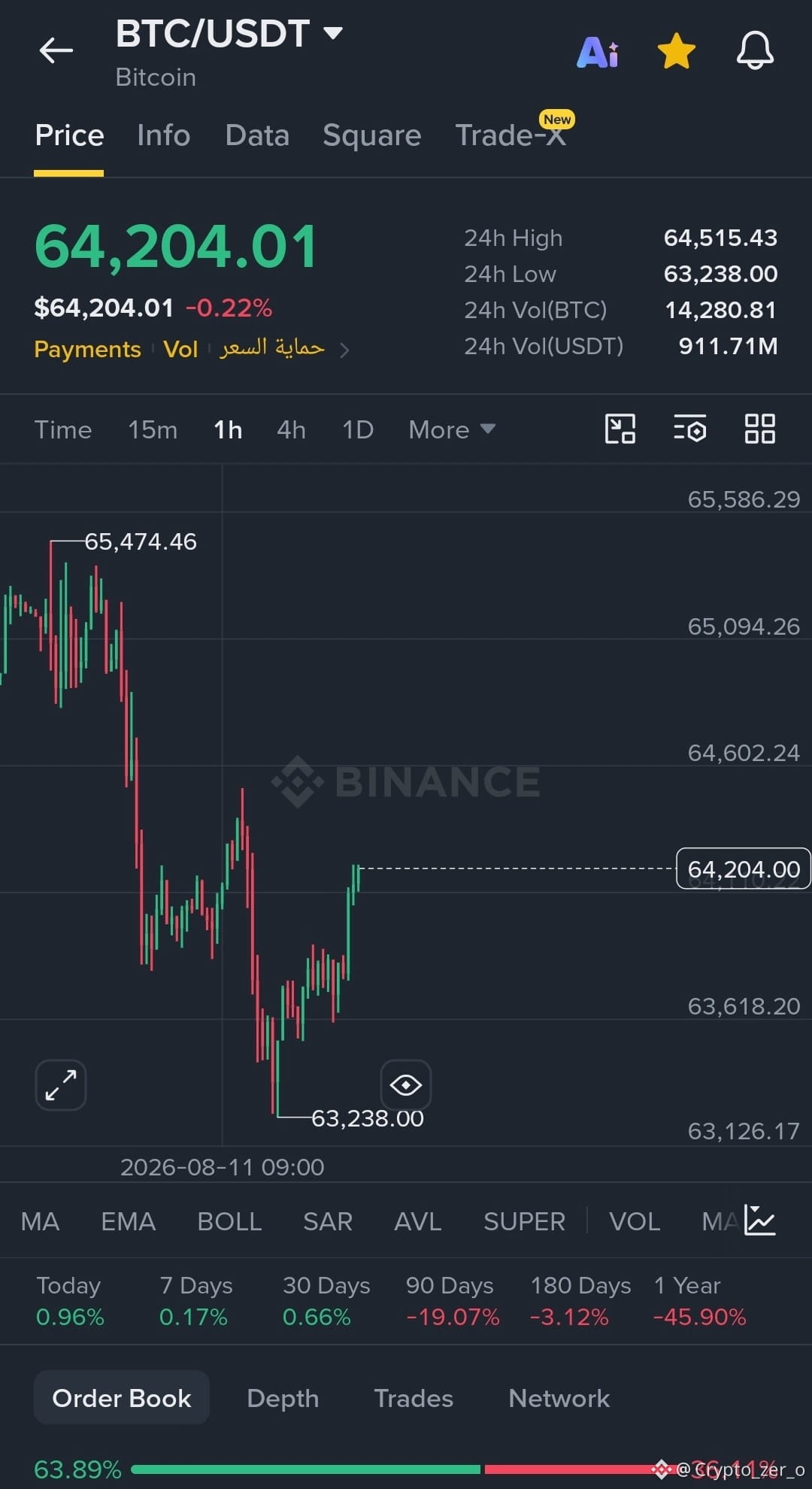
Task: Switch to the Trades tab
Action: (414, 1398)
